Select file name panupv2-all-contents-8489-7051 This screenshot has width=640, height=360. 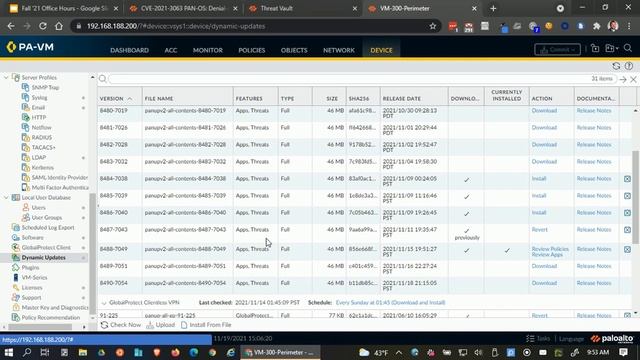(185, 266)
